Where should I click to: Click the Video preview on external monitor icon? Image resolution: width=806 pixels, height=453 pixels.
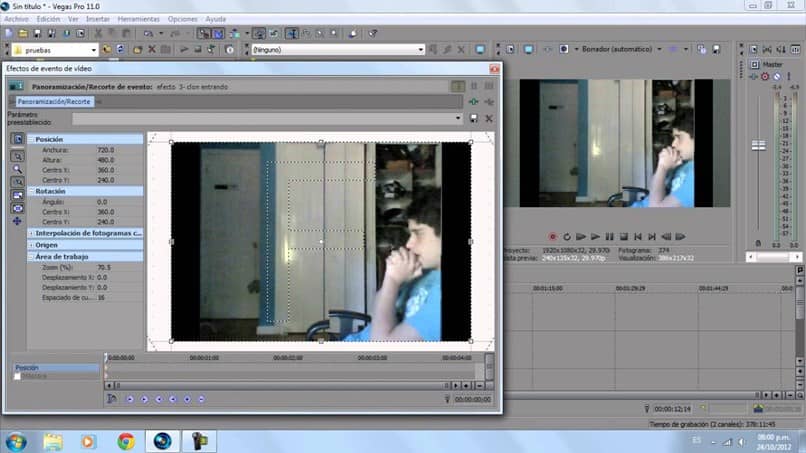528,49
